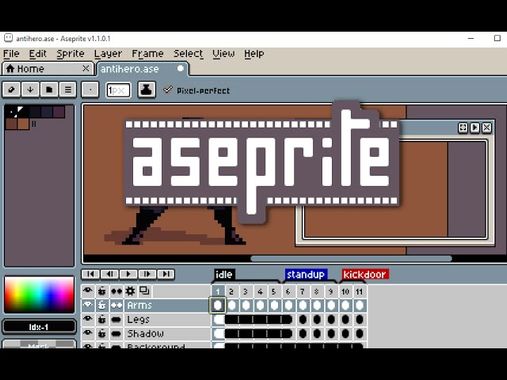The width and height of the screenshot is (507, 380).
Task: Click the canvas horizontal scrollbar
Action: [x=351, y=258]
